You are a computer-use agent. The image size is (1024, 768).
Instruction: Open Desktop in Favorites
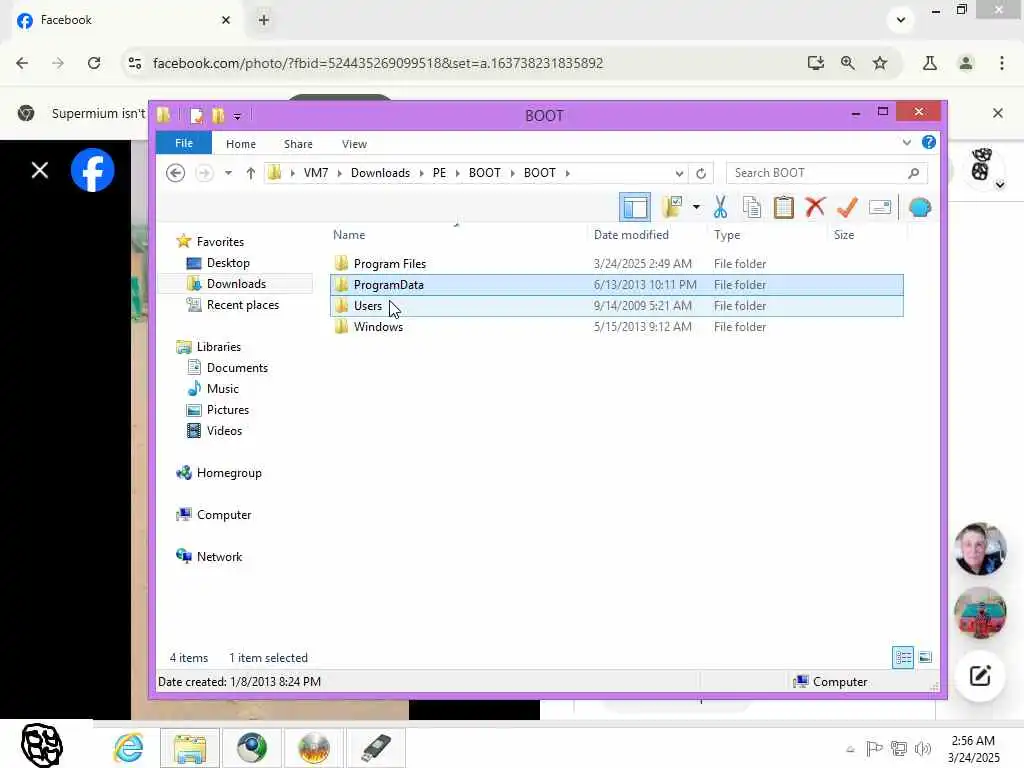(228, 263)
